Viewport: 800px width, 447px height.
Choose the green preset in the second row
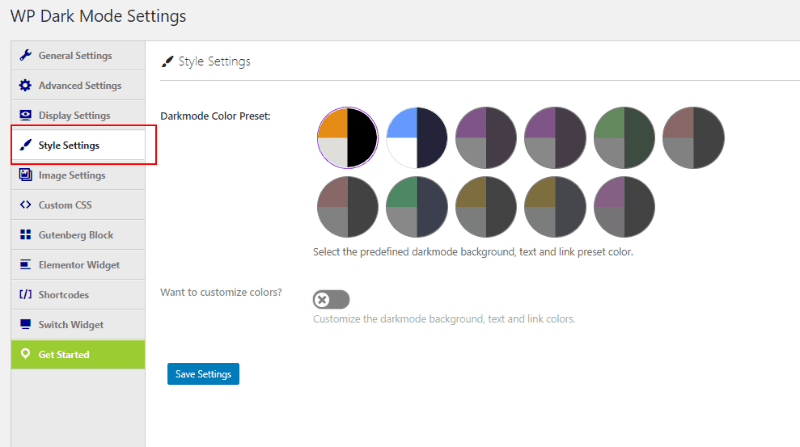tap(416, 206)
